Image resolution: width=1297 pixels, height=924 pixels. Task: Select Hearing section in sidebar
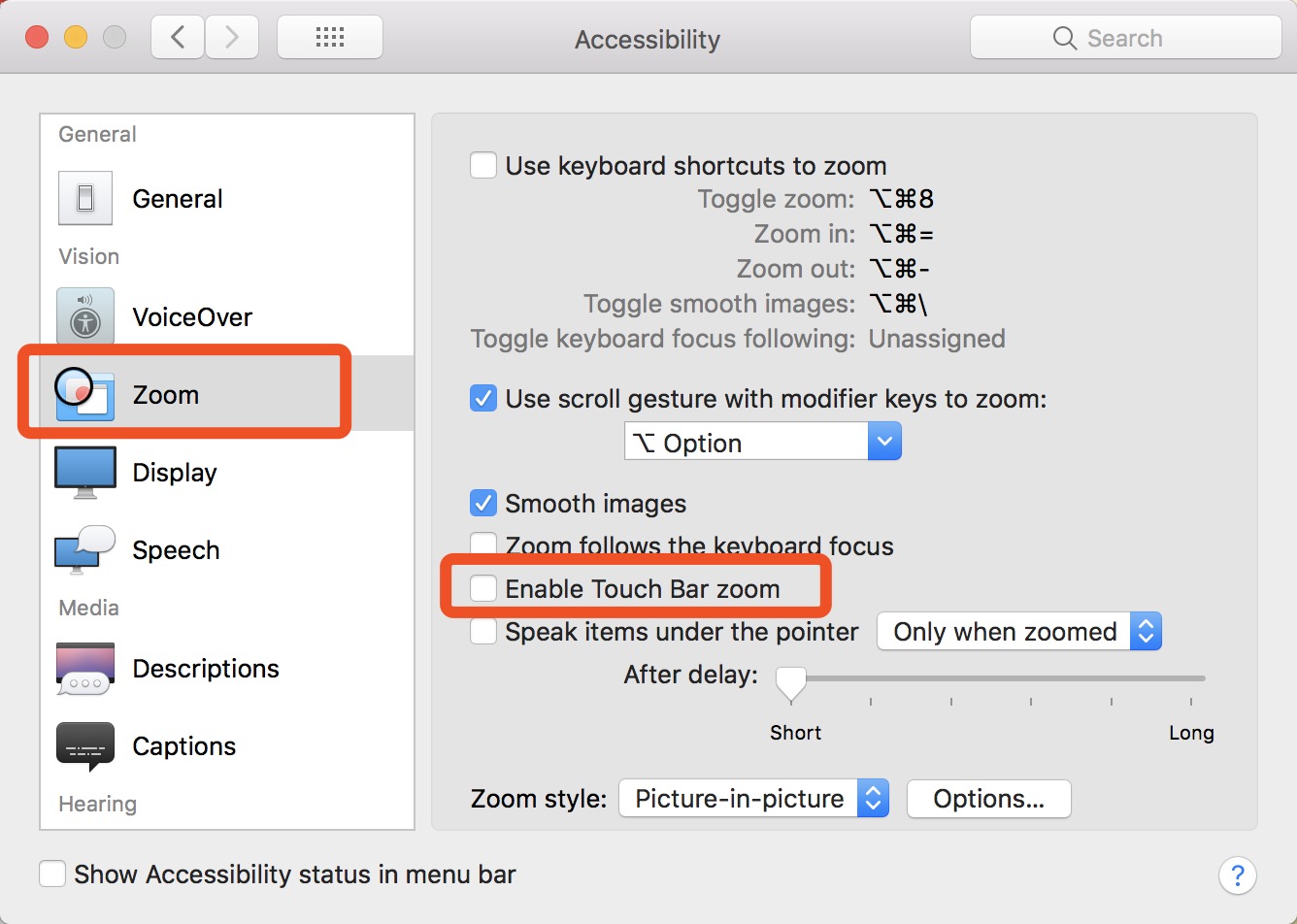(x=97, y=804)
